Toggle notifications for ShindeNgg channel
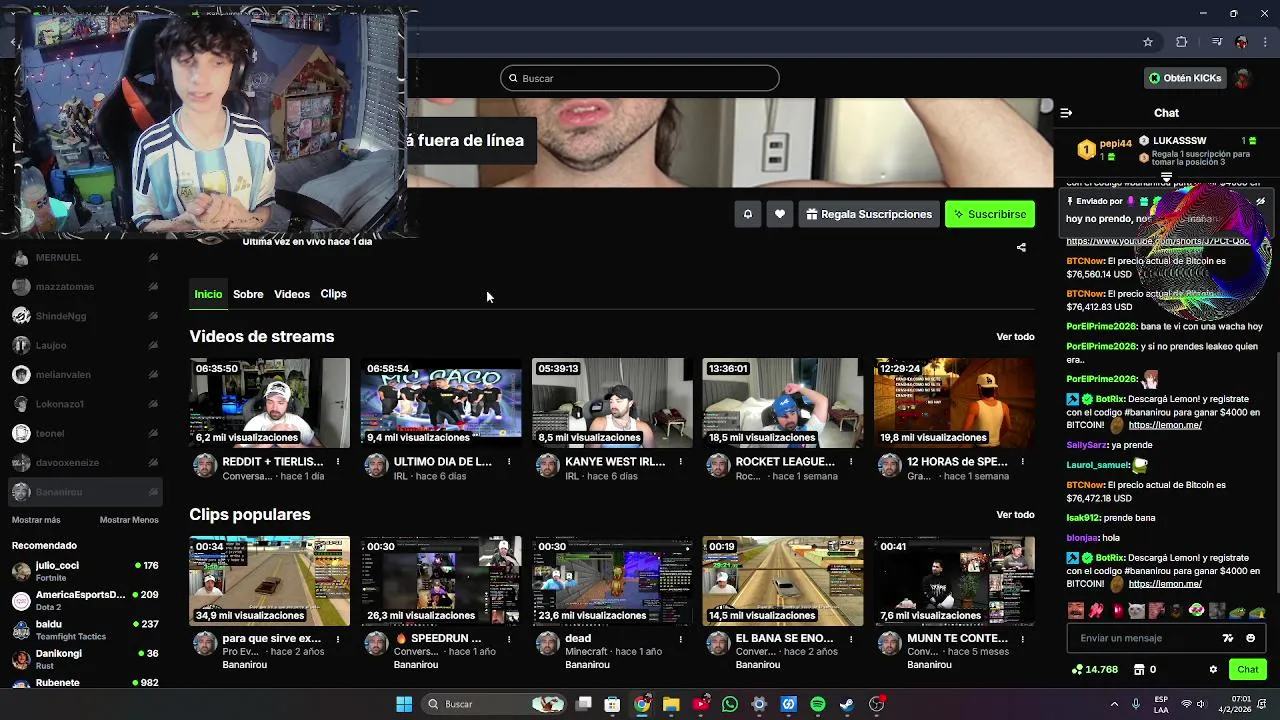The height and width of the screenshot is (720, 1280). pyautogui.click(x=153, y=316)
